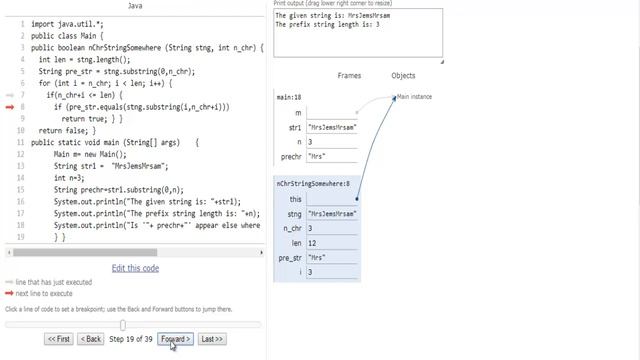The height and width of the screenshot is (360, 640).
Task: Click line 13 String str1 declaration
Action: pyautogui.click(x=111, y=166)
